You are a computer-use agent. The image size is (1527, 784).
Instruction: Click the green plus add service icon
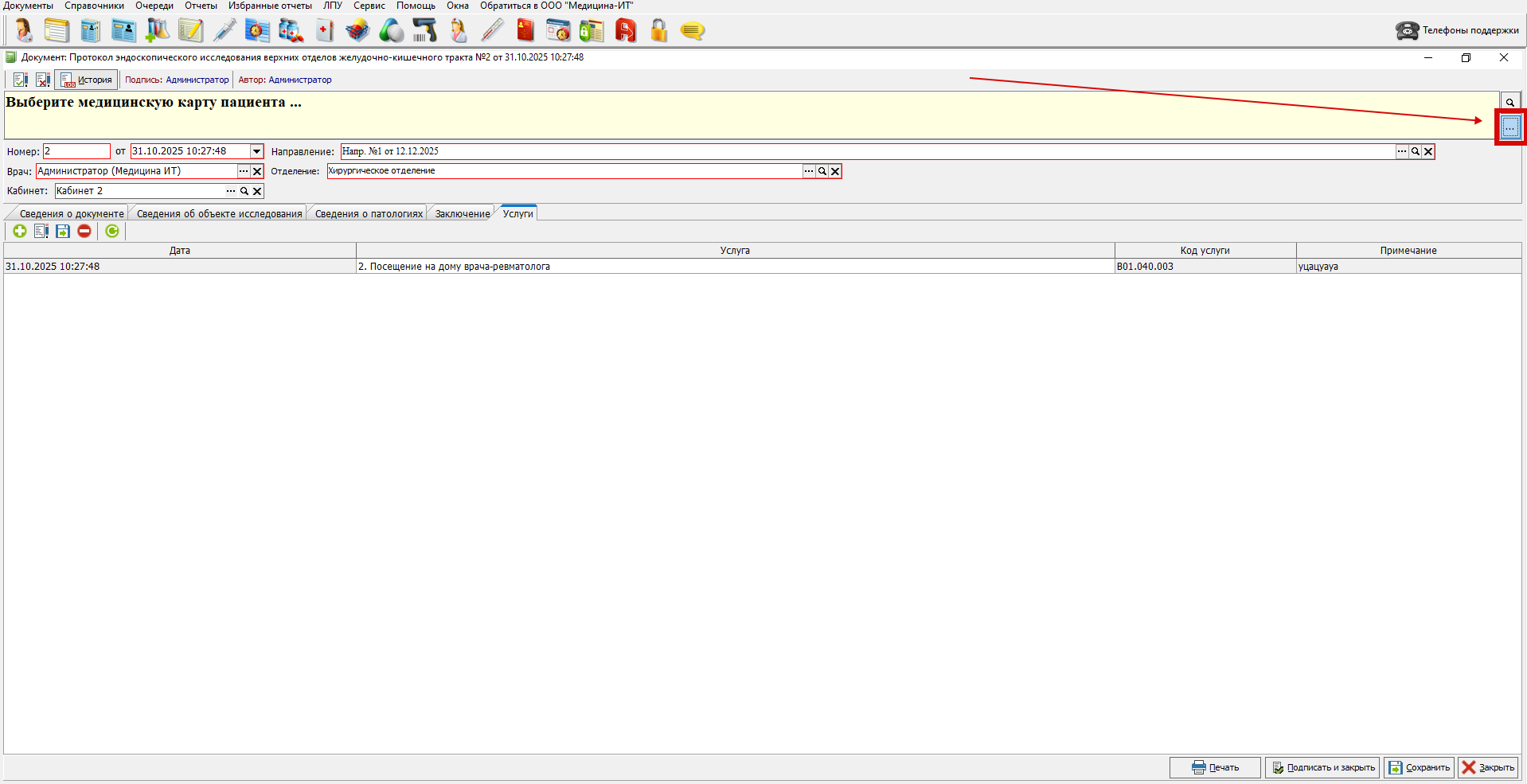coord(20,231)
